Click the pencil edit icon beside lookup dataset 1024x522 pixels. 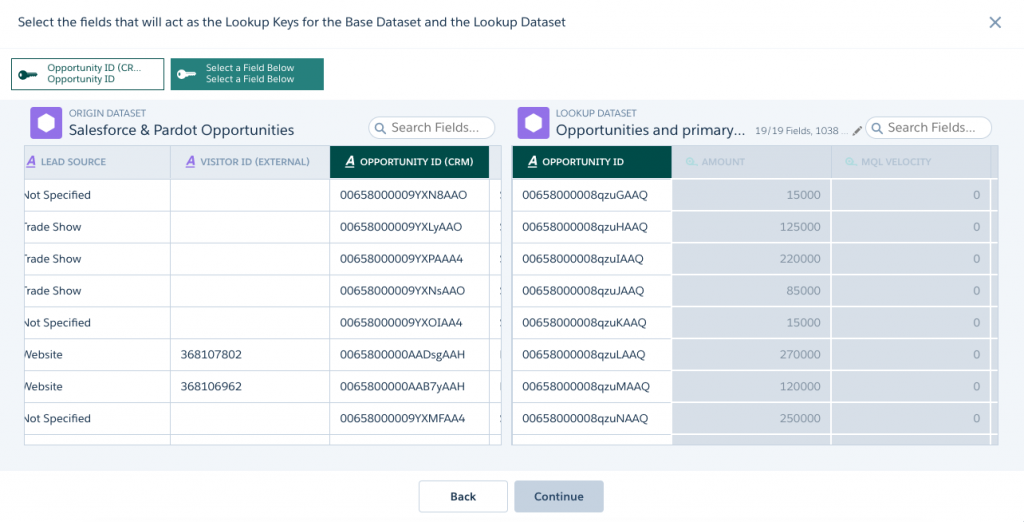[x=856, y=130]
